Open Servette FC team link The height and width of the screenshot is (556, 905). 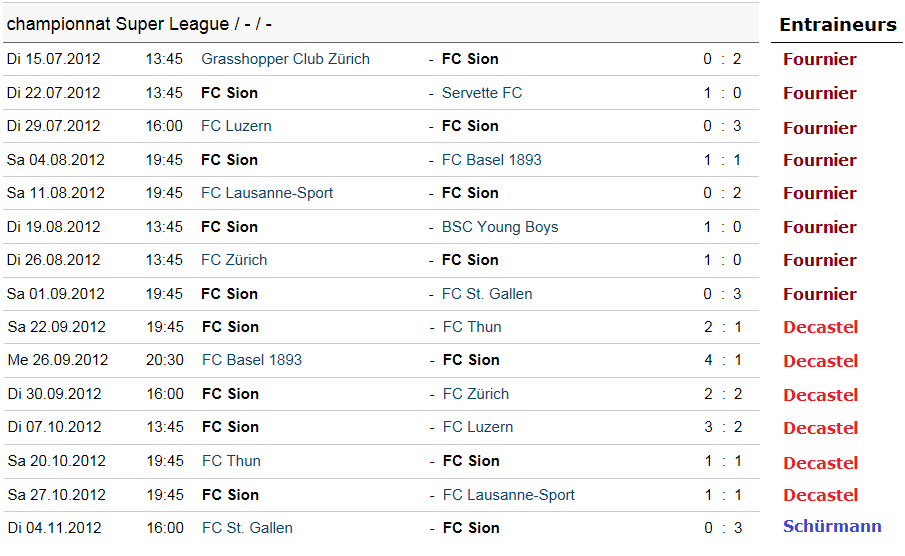pos(481,93)
